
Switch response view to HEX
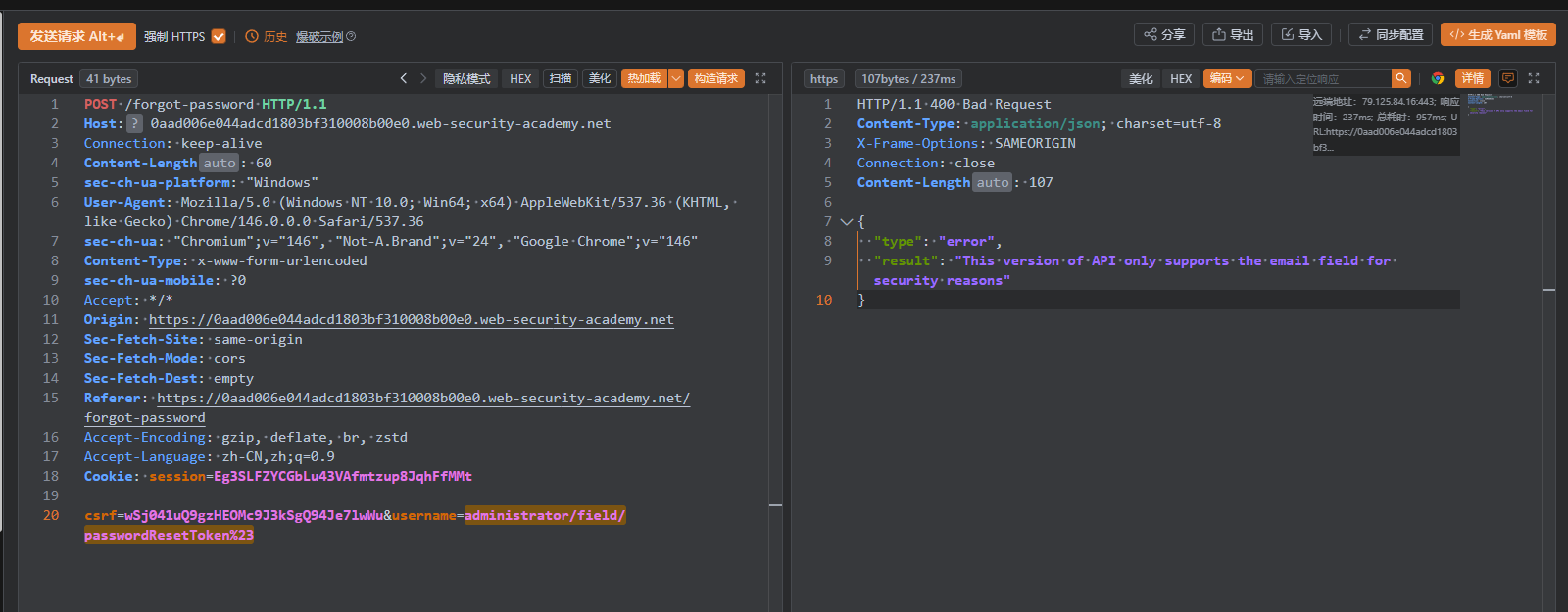(x=1181, y=78)
